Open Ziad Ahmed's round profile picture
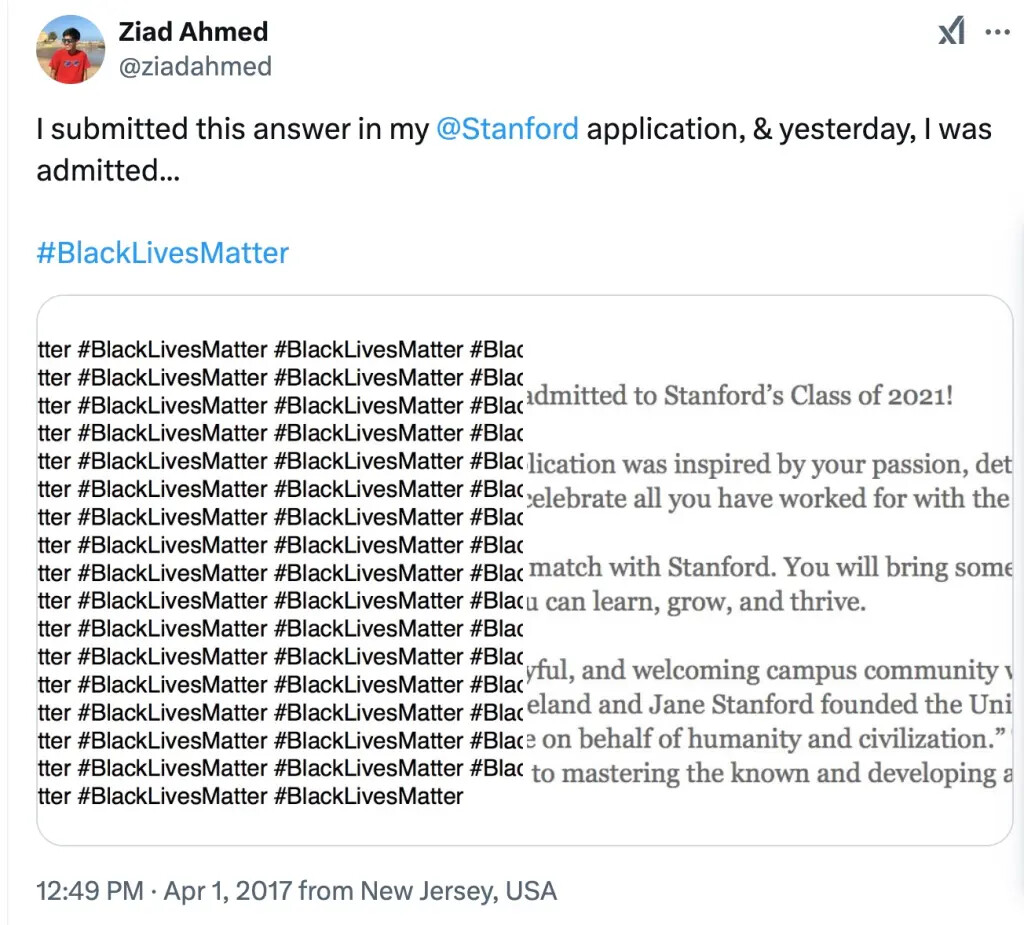 (x=71, y=50)
